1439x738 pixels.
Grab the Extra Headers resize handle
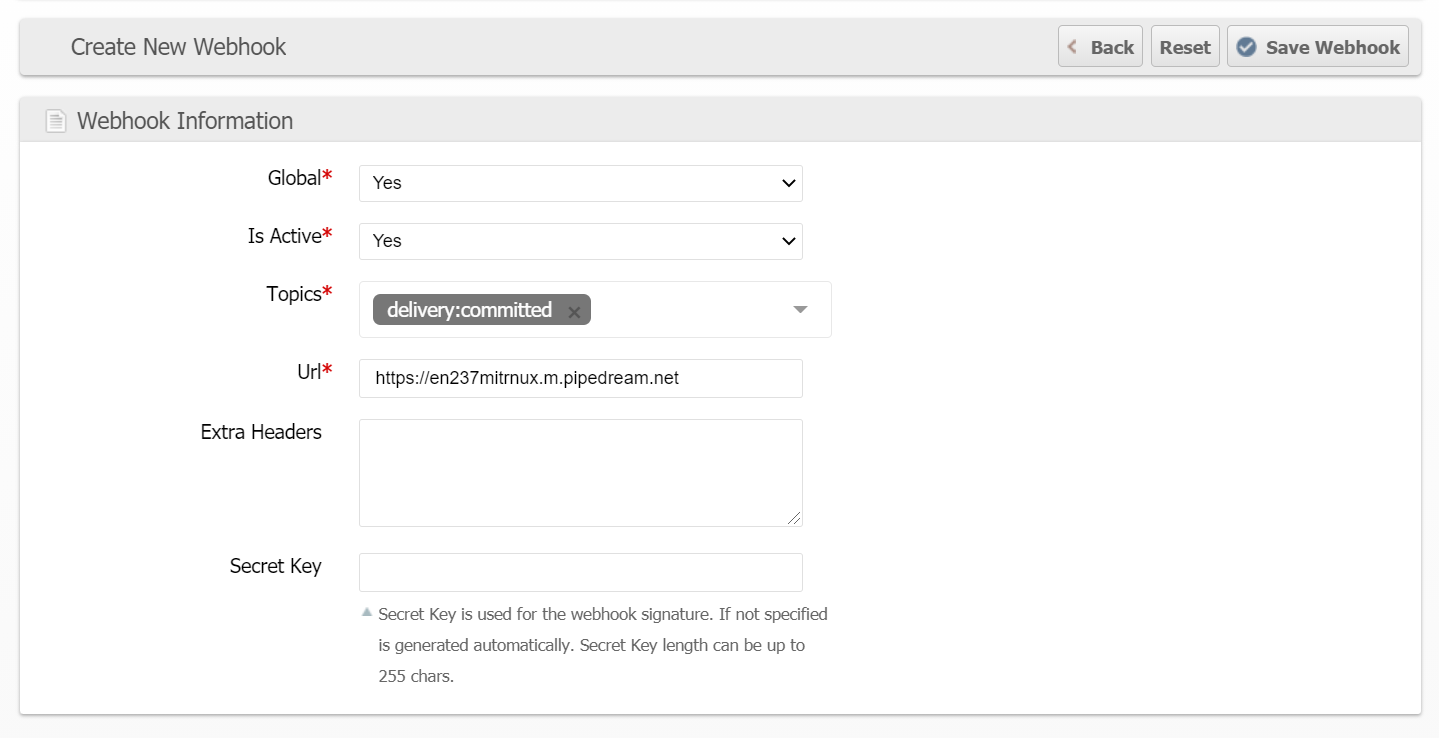pyautogui.click(x=795, y=519)
